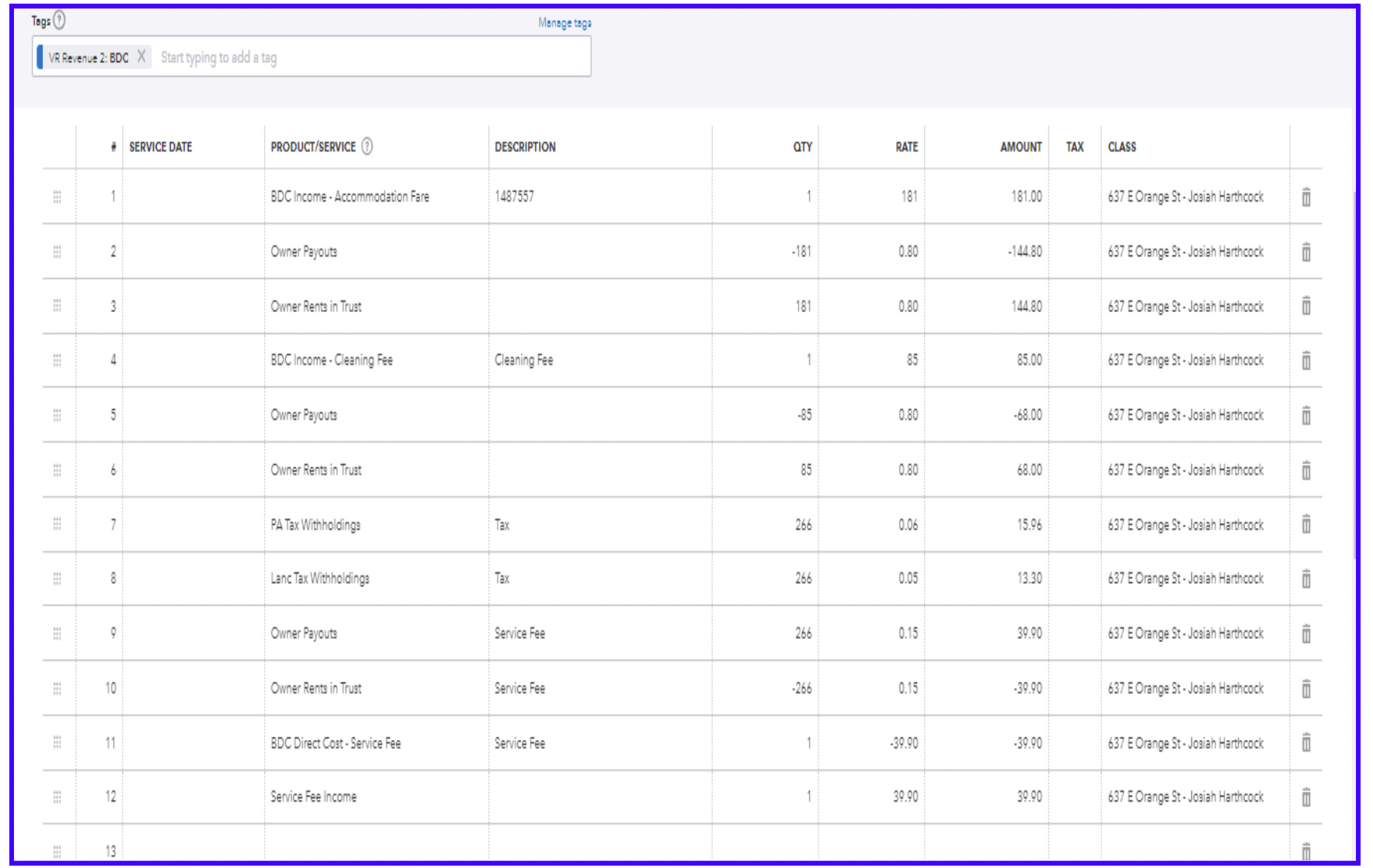Click the Tags help question mark icon

(x=59, y=21)
